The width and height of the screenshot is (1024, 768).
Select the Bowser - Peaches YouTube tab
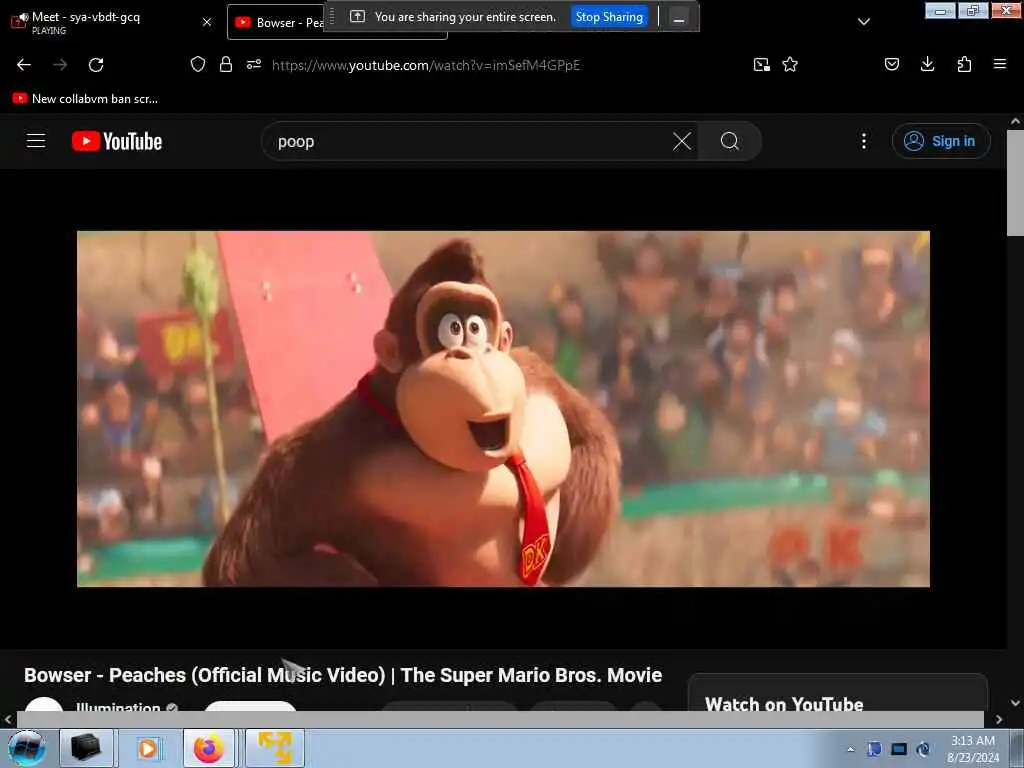[x=281, y=22]
